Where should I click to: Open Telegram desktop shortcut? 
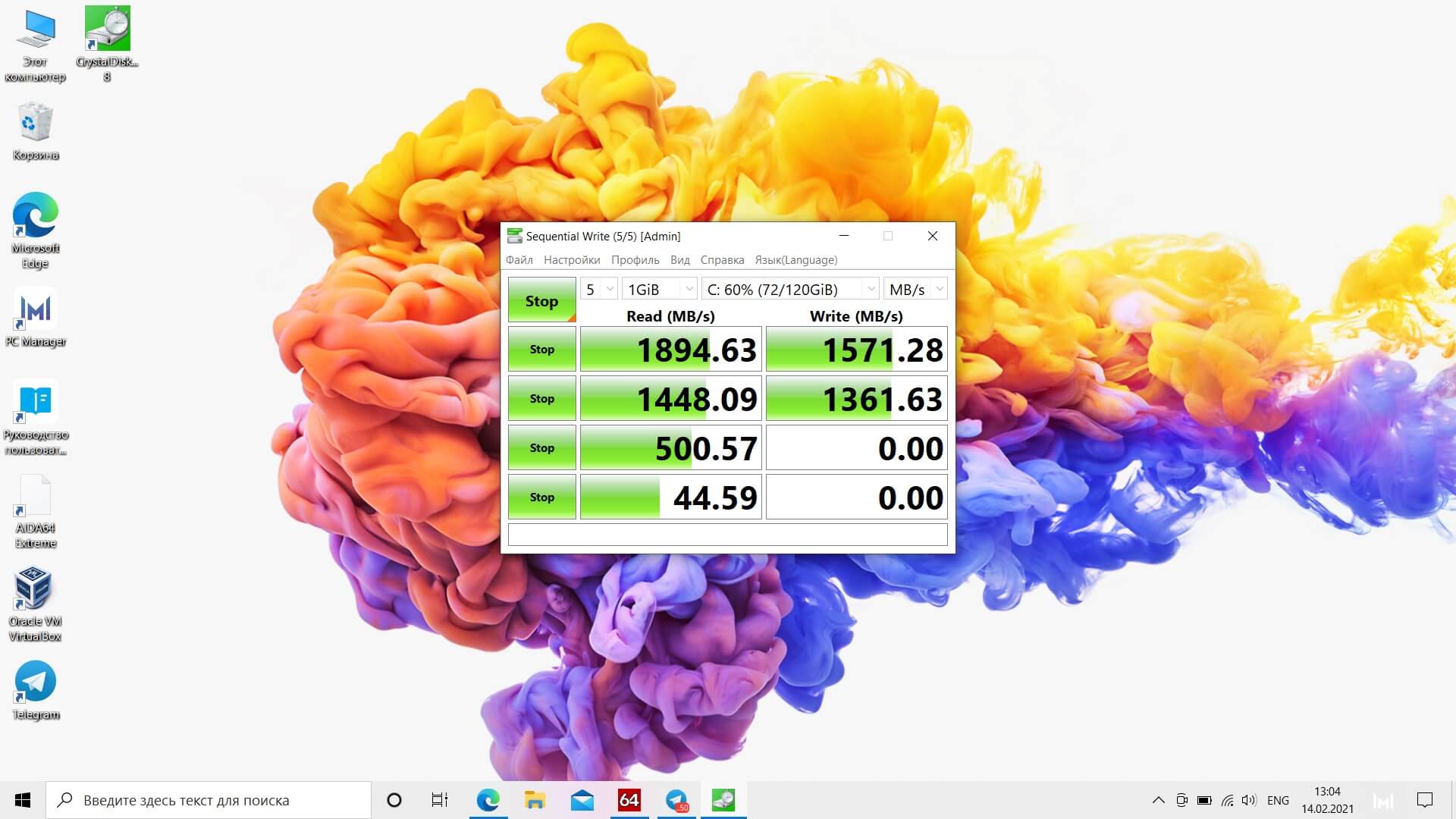tap(35, 689)
